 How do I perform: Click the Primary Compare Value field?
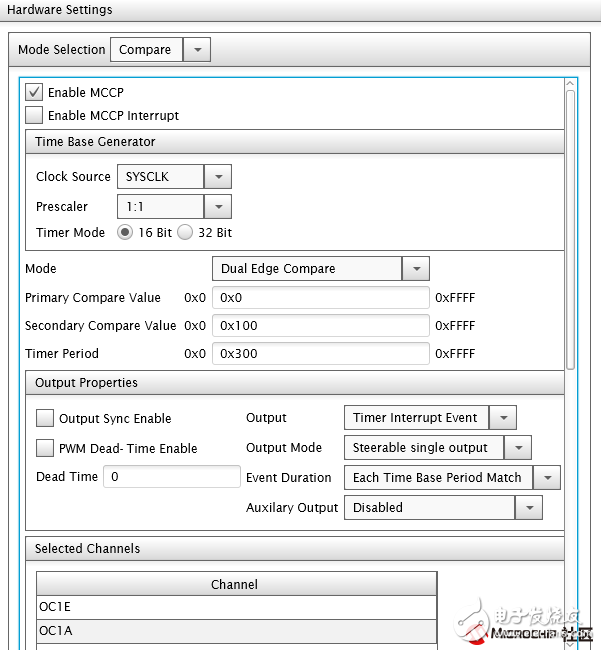(x=320, y=298)
